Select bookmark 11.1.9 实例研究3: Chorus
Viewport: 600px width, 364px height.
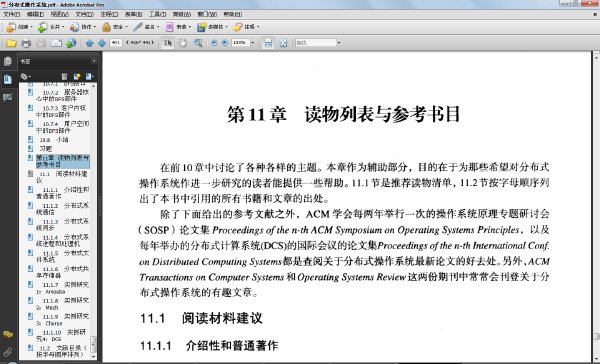pyautogui.click(x=62, y=320)
